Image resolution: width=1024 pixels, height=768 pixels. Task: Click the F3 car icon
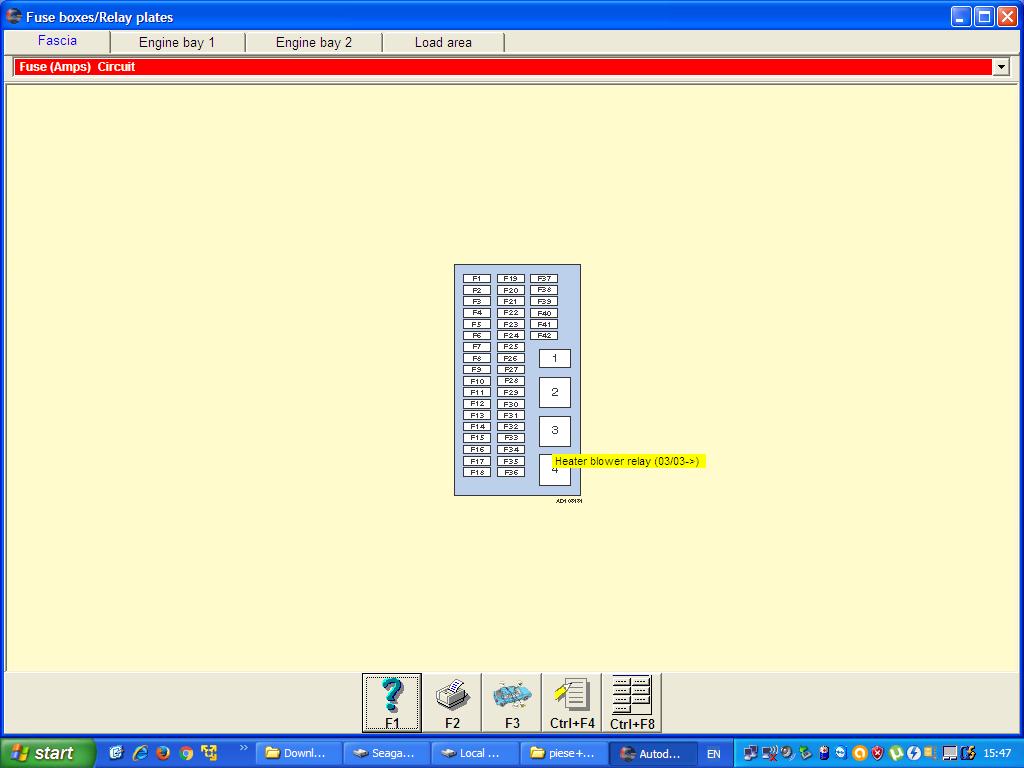click(x=512, y=702)
